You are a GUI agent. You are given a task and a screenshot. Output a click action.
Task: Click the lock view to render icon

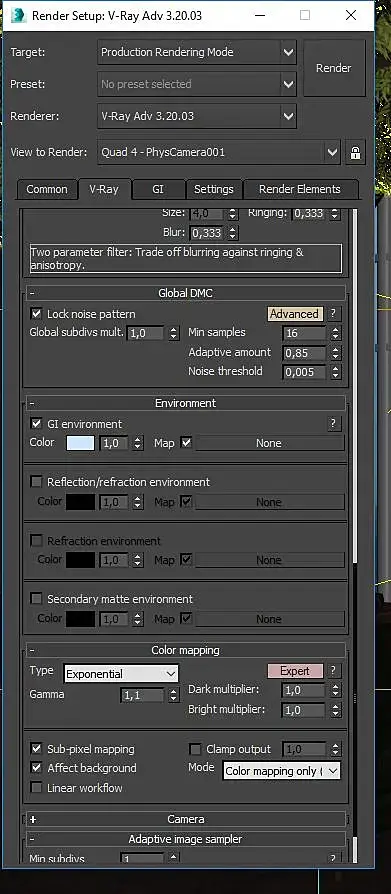[356, 153]
